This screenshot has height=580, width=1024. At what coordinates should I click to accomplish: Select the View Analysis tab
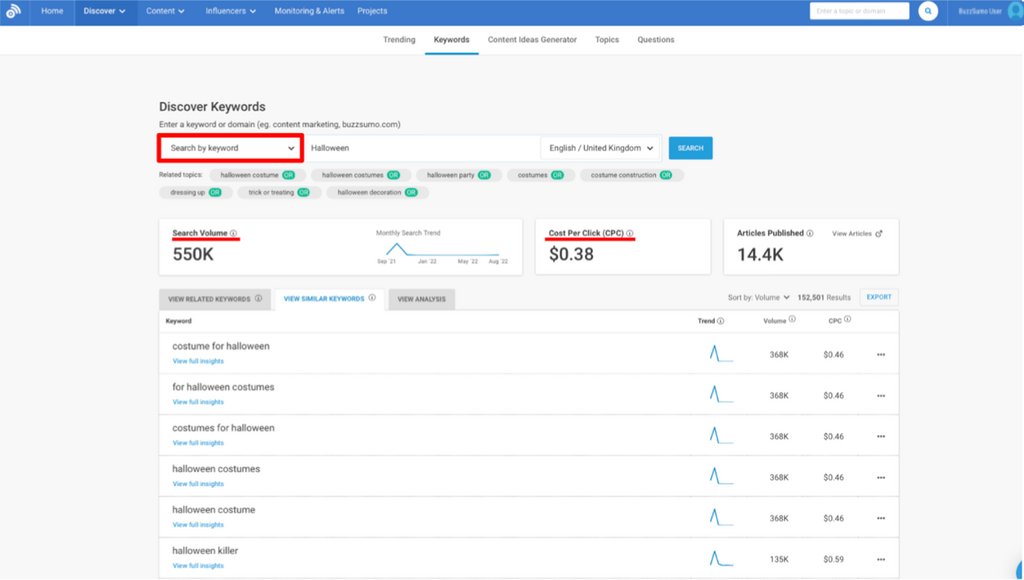tap(421, 299)
